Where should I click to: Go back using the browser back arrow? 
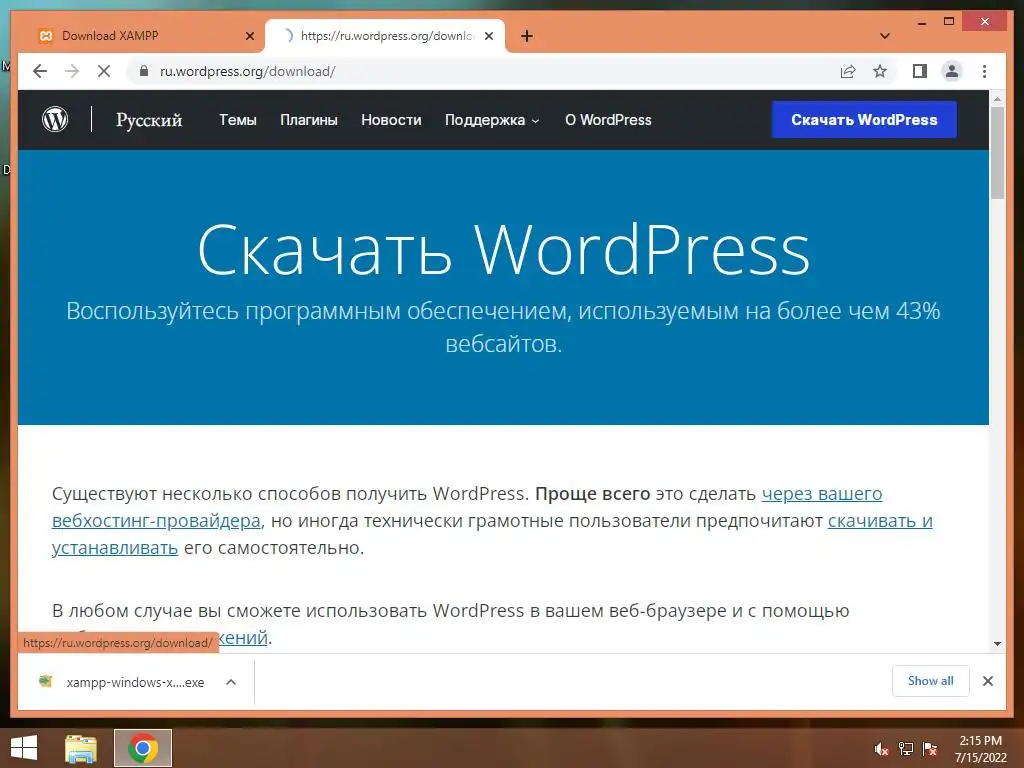40,71
